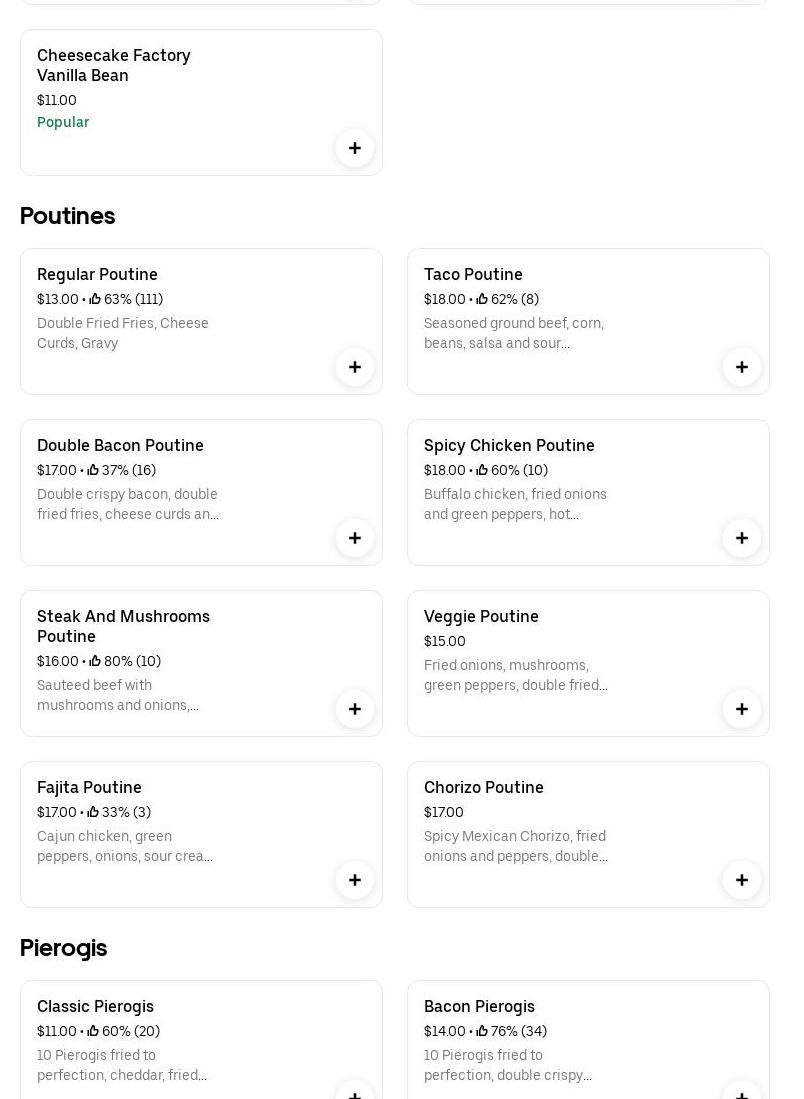Add Veggie Poutine to the order

click(742, 709)
